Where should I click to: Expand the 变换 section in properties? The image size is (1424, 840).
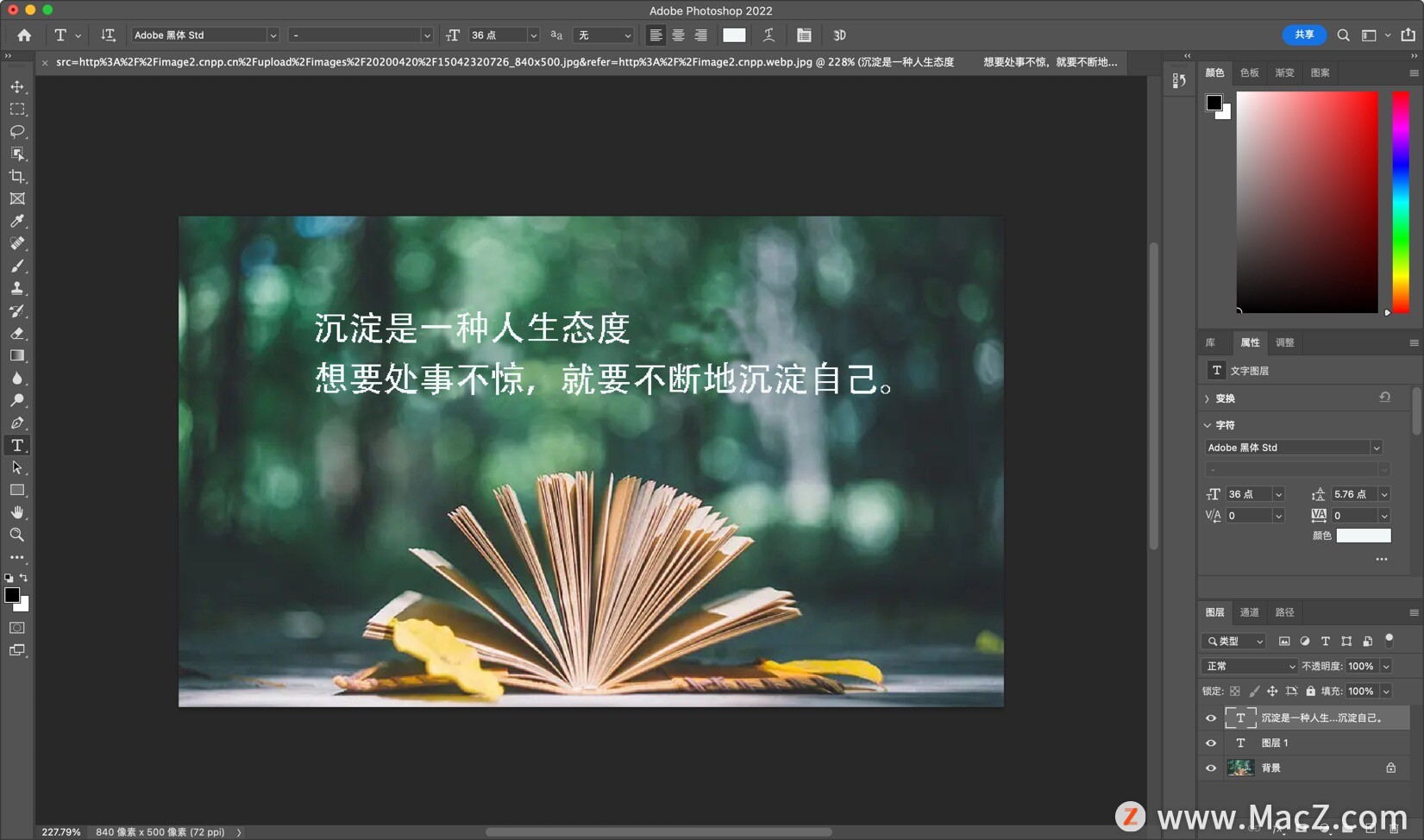tap(1208, 398)
